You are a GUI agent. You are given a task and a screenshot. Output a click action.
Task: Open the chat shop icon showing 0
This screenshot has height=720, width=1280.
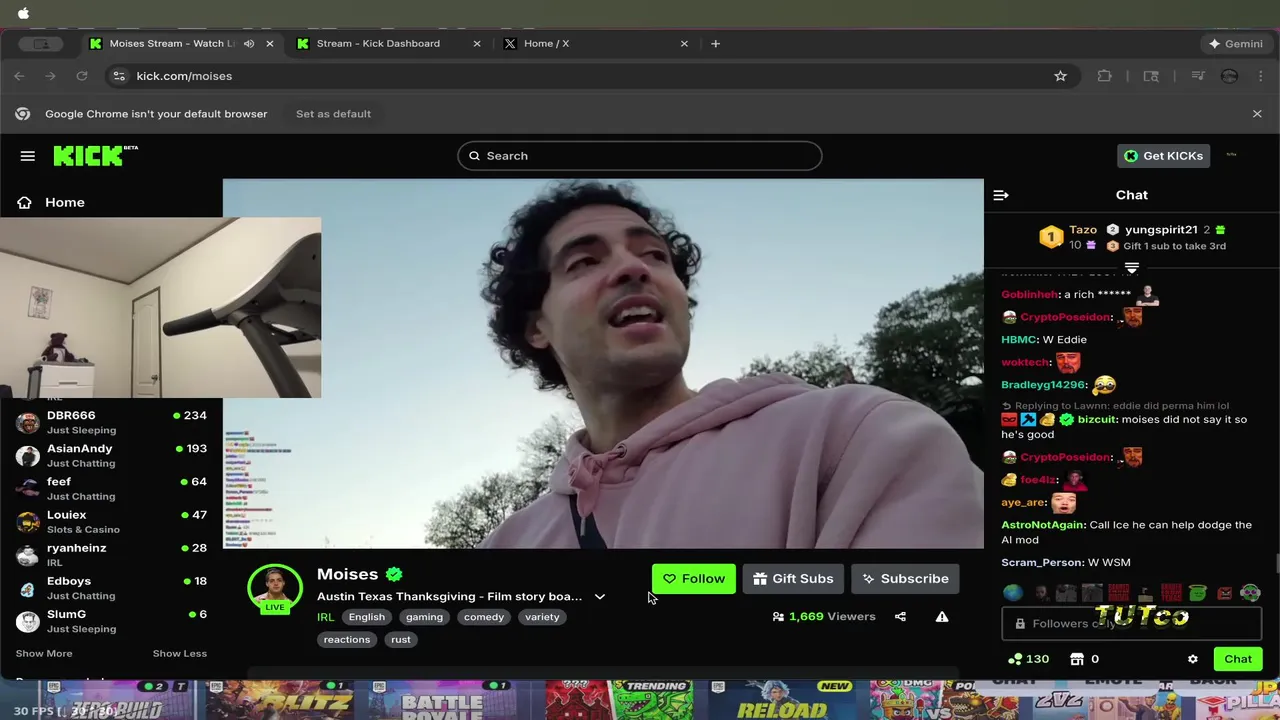pos(1084,659)
